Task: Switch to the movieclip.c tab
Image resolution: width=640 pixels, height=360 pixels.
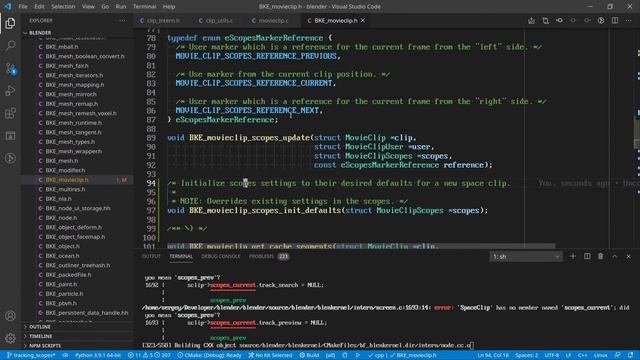Action: click(273, 20)
